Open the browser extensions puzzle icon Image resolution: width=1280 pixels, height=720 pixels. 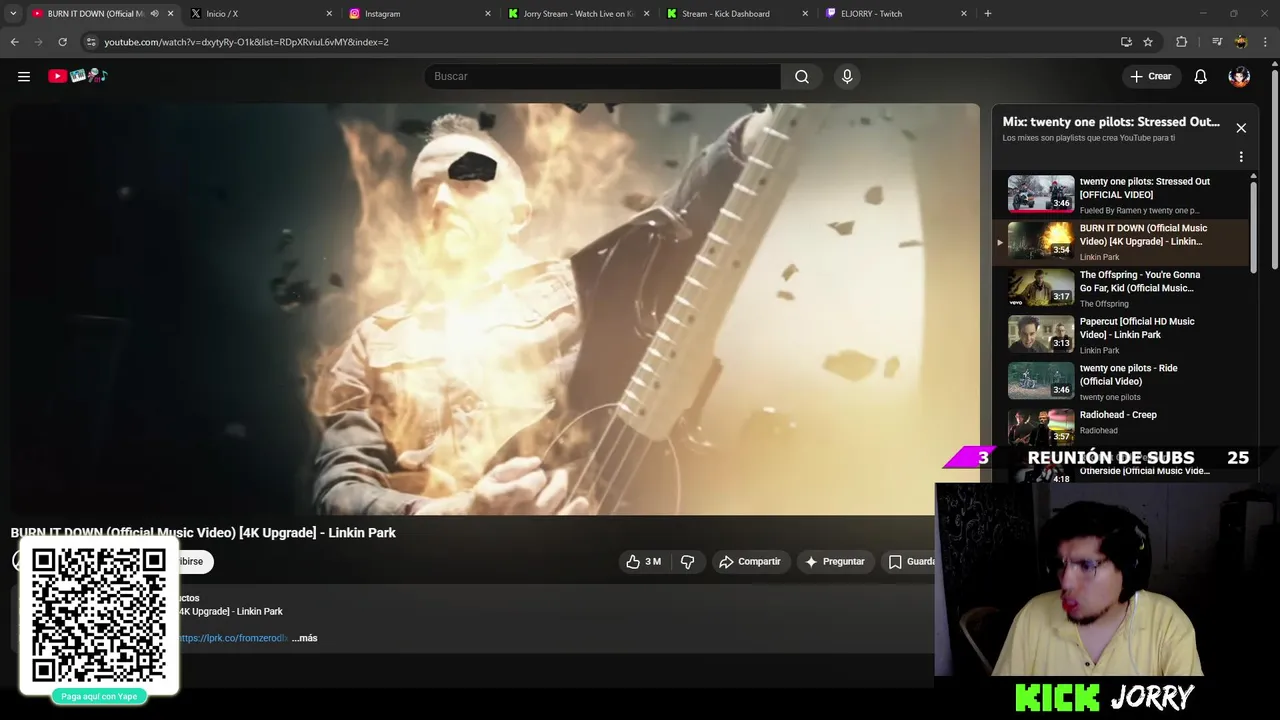pyautogui.click(x=1181, y=42)
